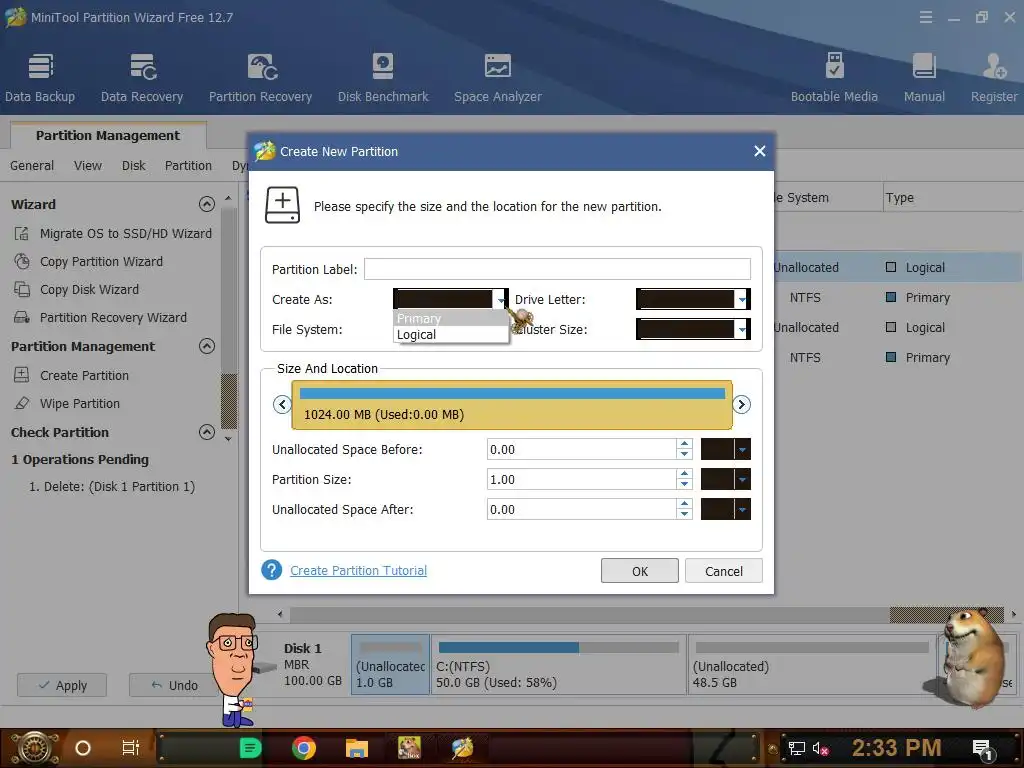This screenshot has height=768, width=1024.
Task: Start Migrate OS to SSD/HD Wizard
Action: [x=112, y=233]
